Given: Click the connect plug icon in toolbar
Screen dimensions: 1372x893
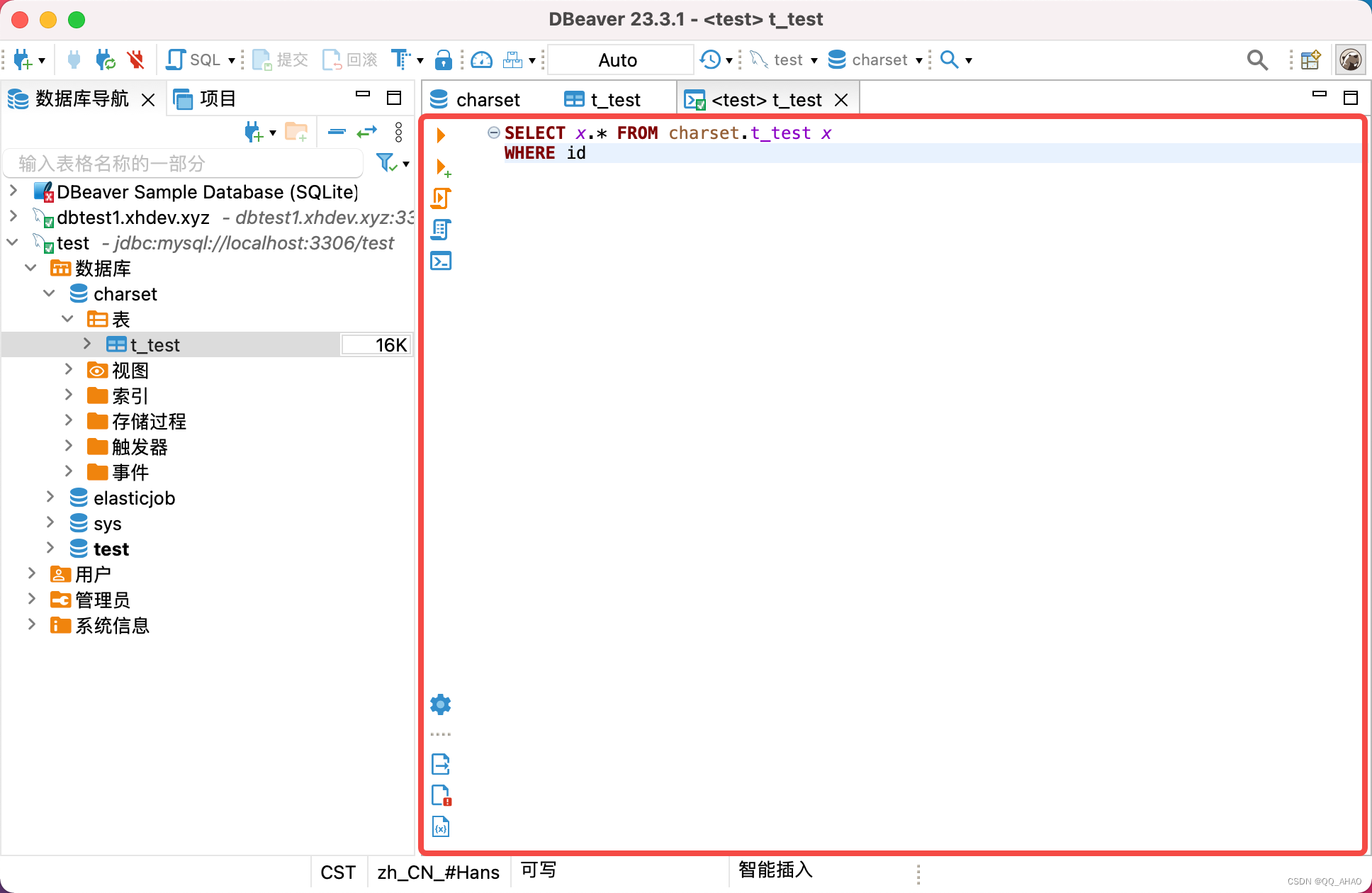Looking at the screenshot, I should point(74,60).
